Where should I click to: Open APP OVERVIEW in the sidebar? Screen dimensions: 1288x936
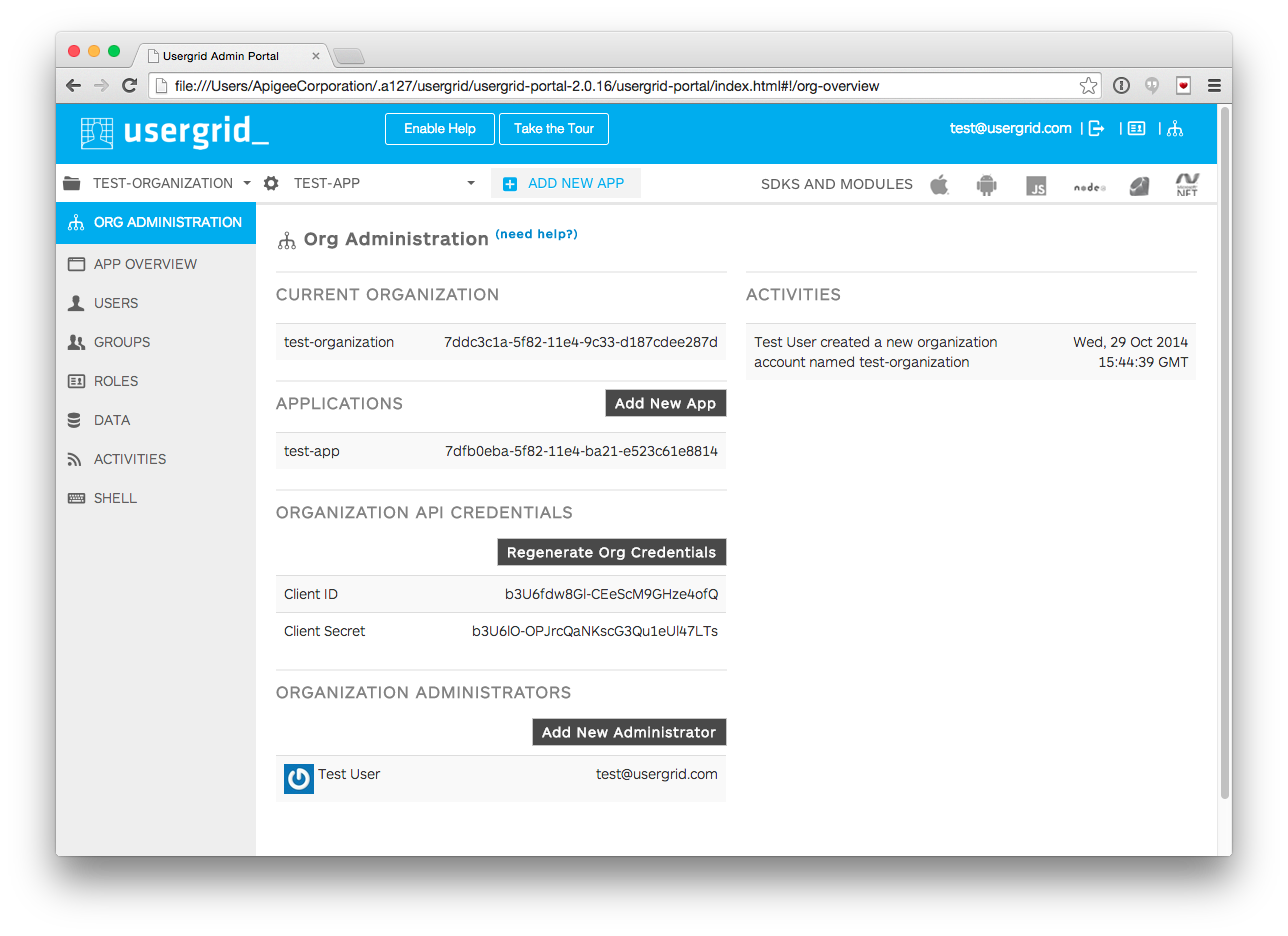tap(156, 264)
